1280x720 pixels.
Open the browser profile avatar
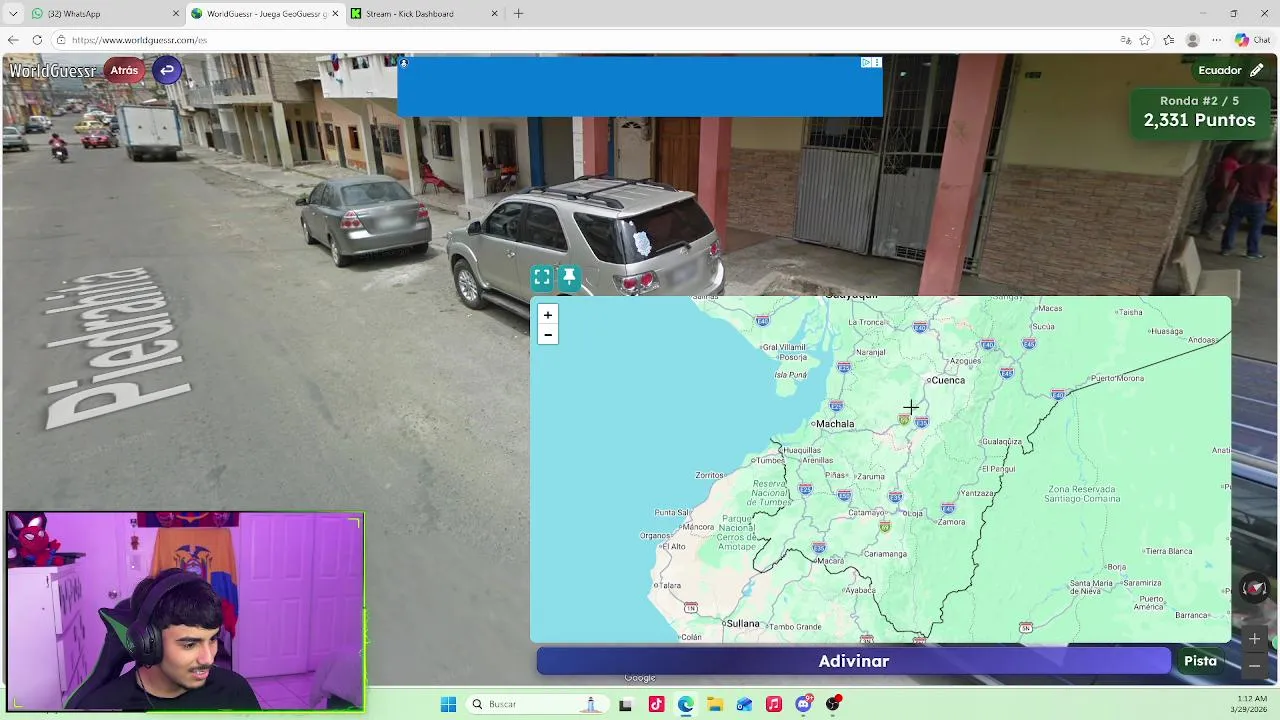click(1192, 40)
